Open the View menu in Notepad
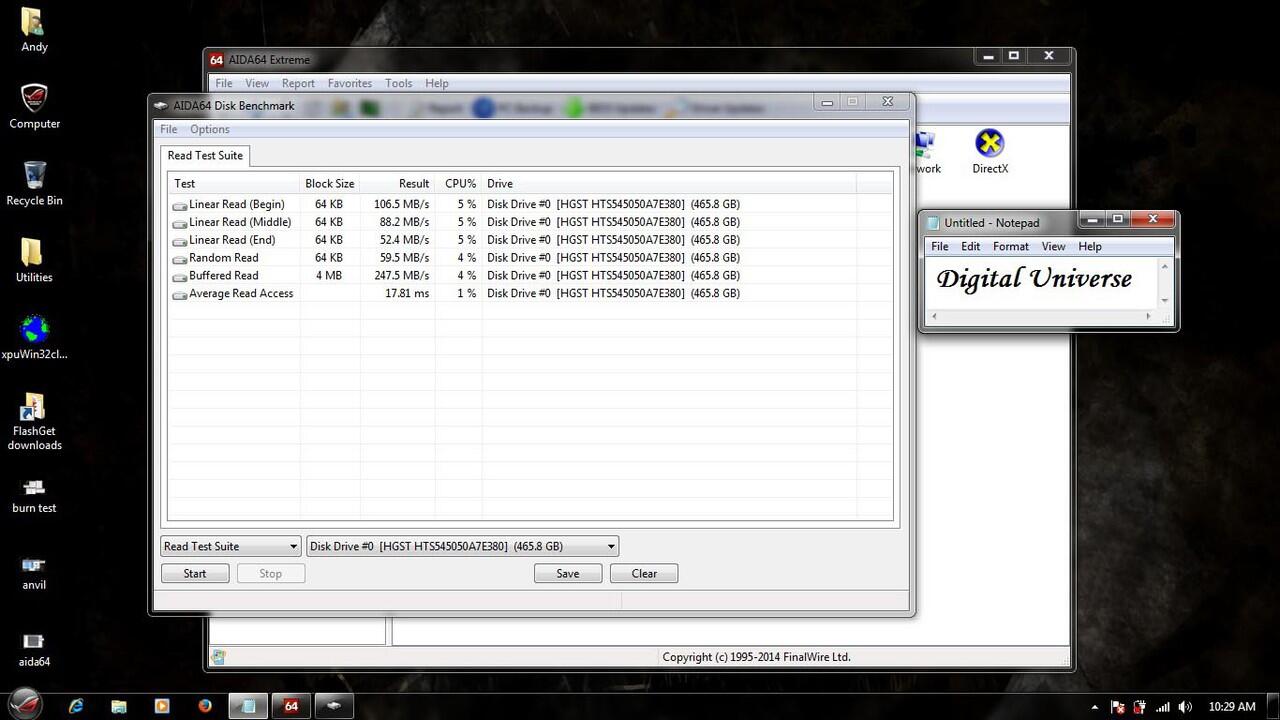This screenshot has width=1280, height=720. pyautogui.click(x=1054, y=246)
